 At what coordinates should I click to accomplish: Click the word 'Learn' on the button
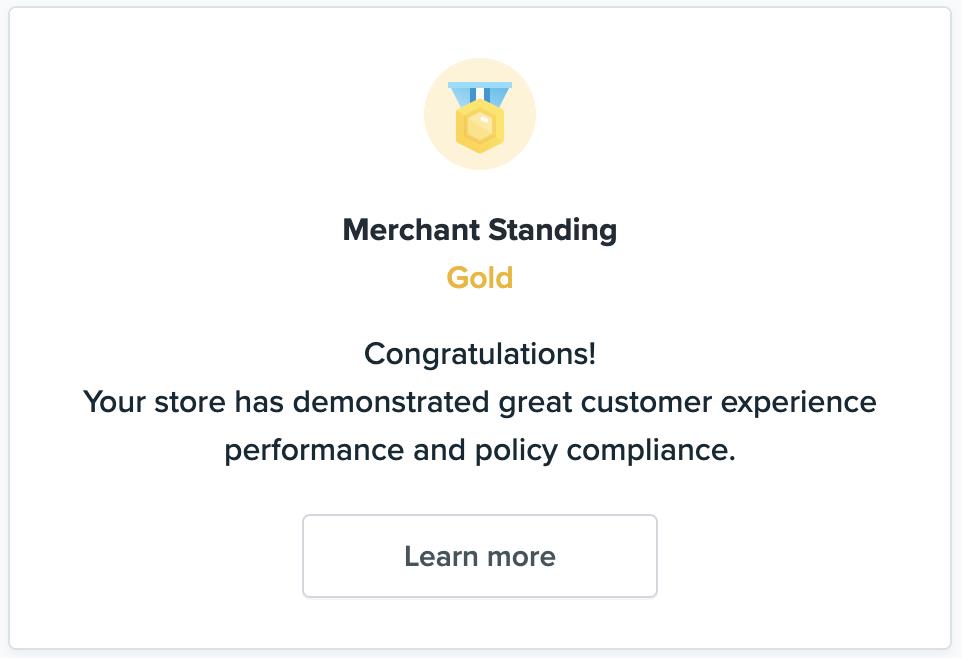pyautogui.click(x=438, y=556)
